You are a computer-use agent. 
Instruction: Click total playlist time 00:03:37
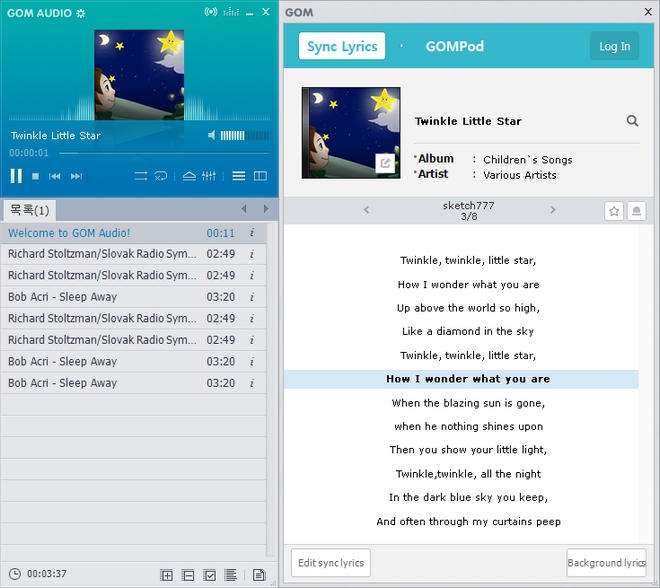pyautogui.click(x=47, y=574)
